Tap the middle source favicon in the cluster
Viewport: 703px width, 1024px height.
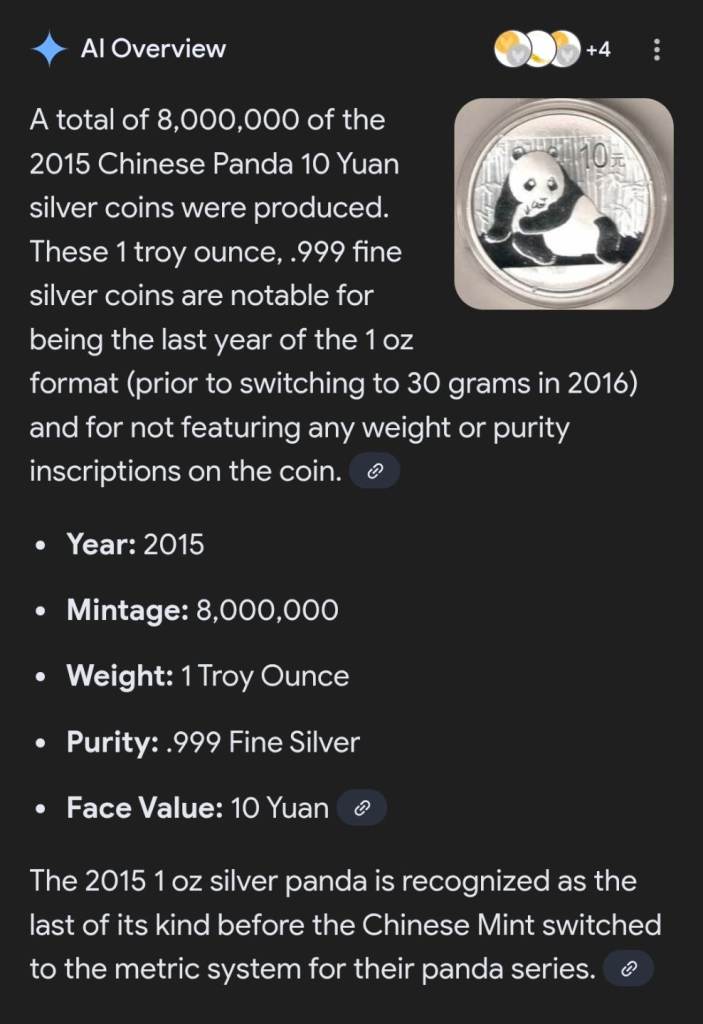click(538, 48)
